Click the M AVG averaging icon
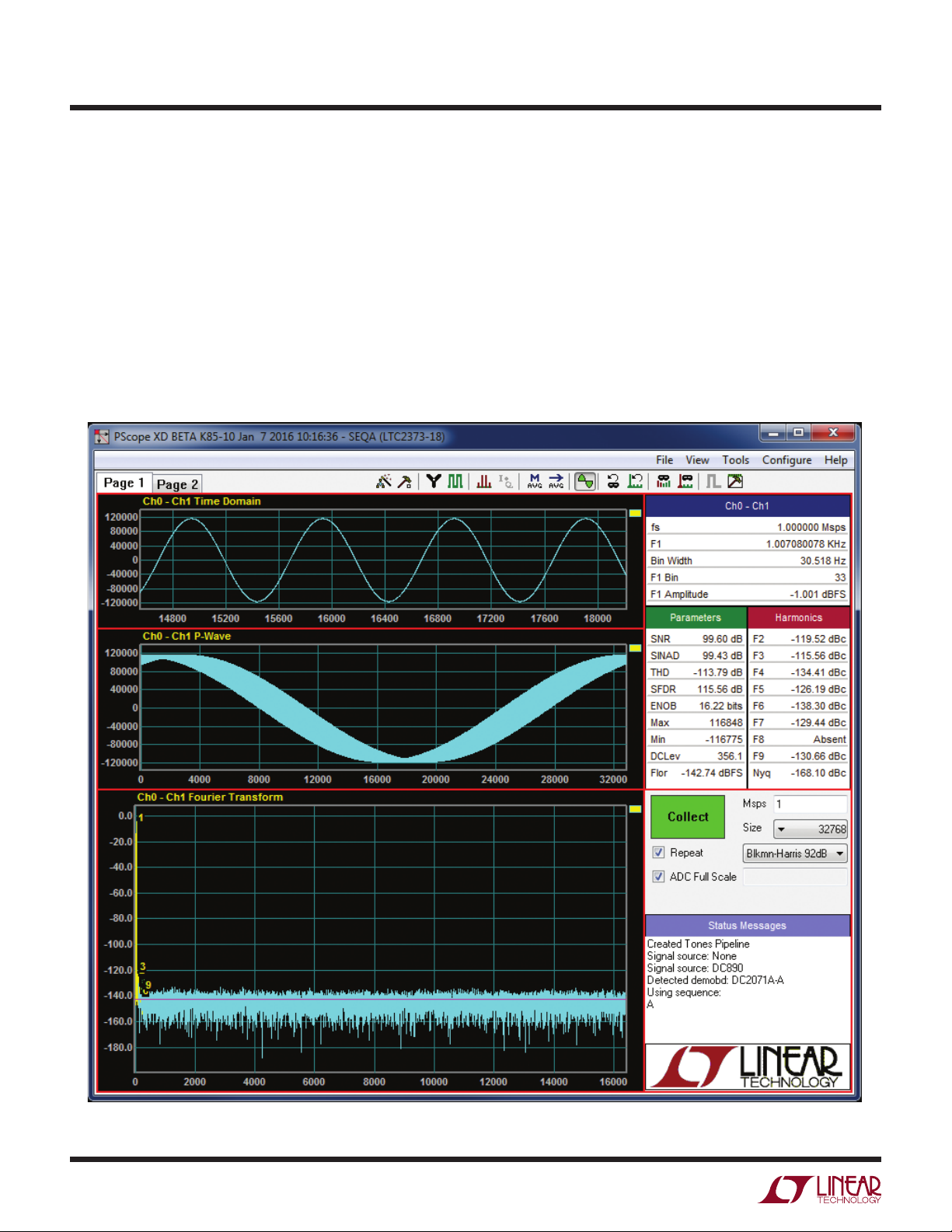The height and width of the screenshot is (1232, 952). point(535,482)
